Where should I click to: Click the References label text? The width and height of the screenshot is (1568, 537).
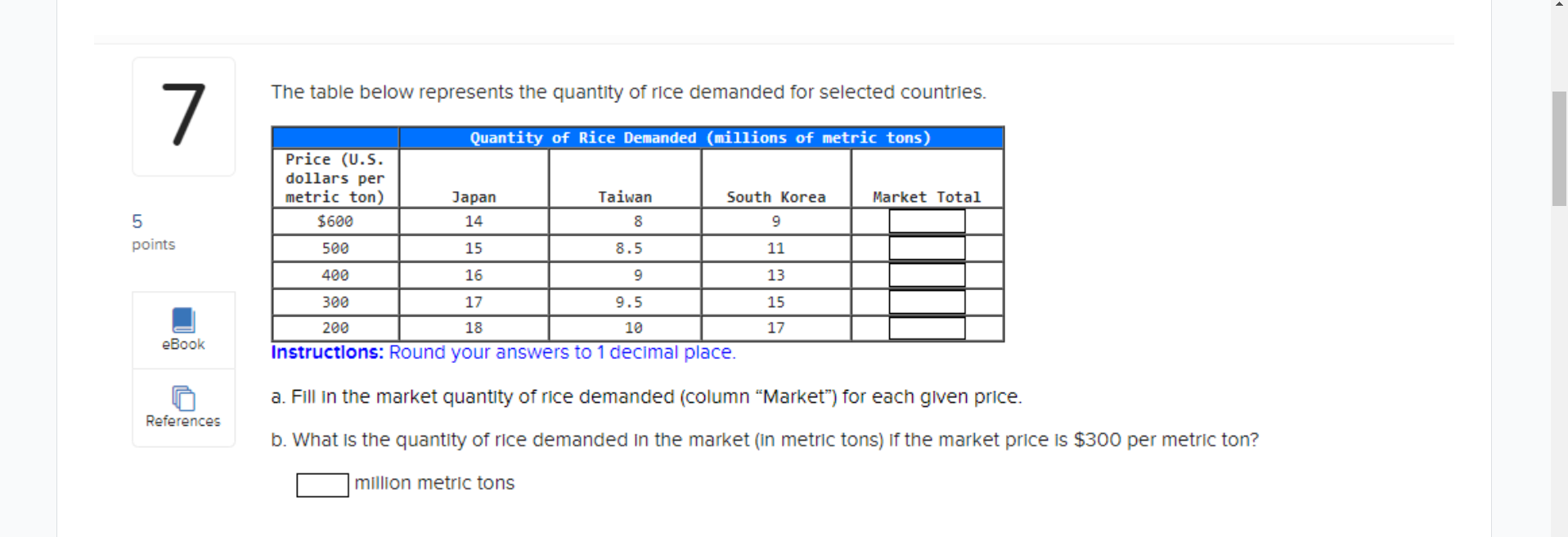(x=182, y=420)
